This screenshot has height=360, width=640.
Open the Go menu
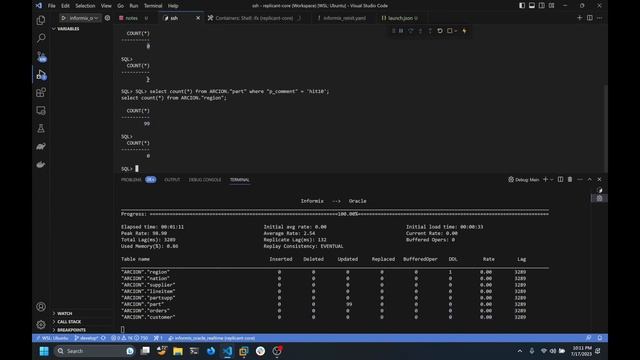coord(120,6)
